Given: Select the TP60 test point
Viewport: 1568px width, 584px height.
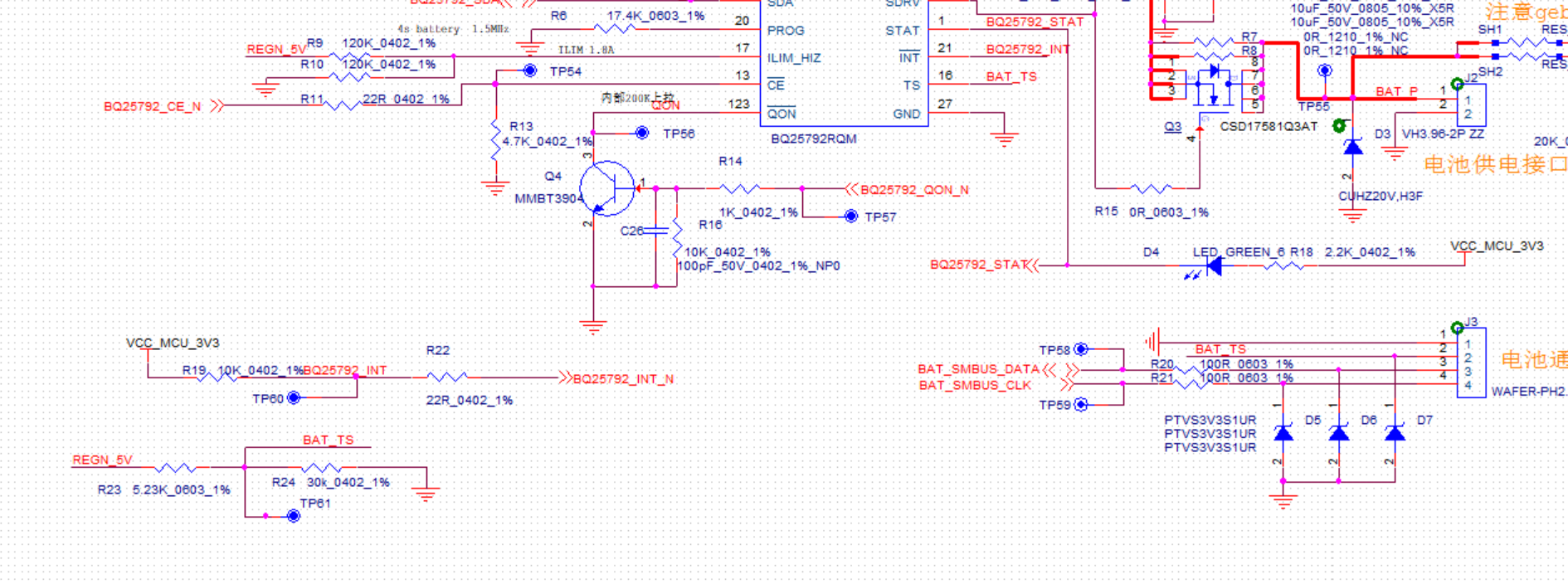Looking at the screenshot, I should tap(294, 398).
